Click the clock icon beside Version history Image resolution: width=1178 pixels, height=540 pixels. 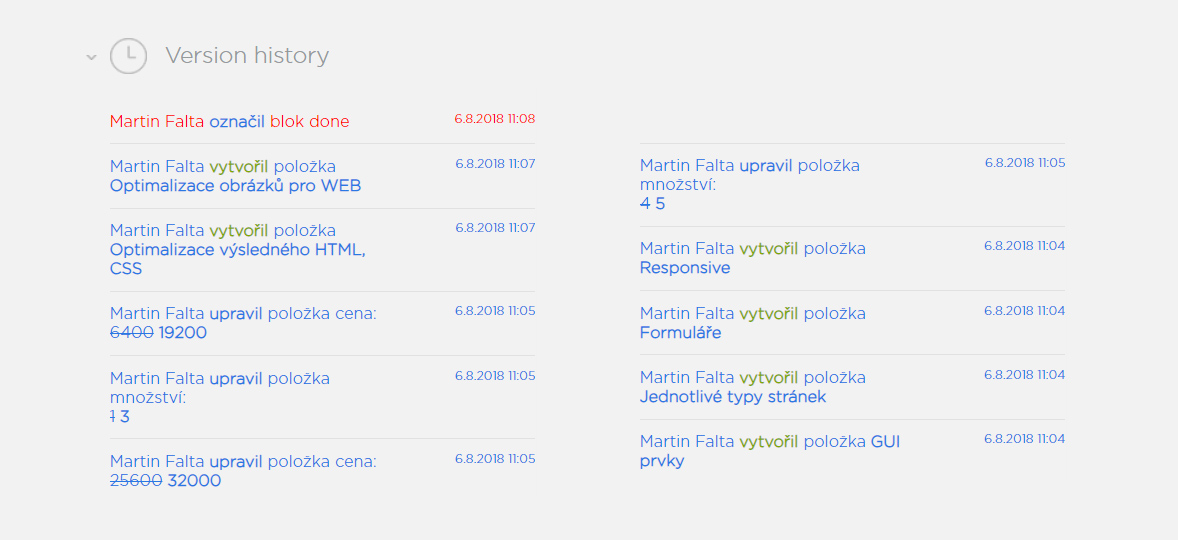pyautogui.click(x=128, y=56)
